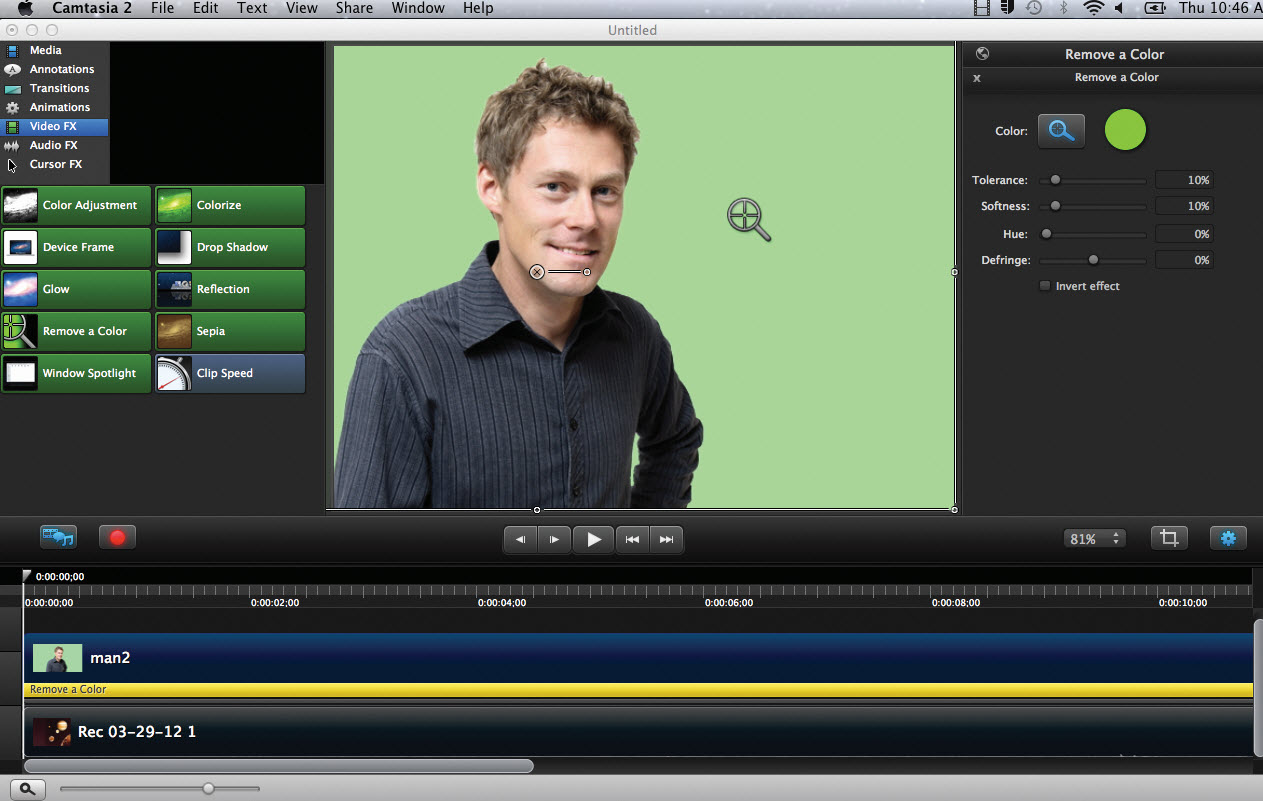
Task: Select the Rec 03-29-12 1 clip
Action: [638, 732]
